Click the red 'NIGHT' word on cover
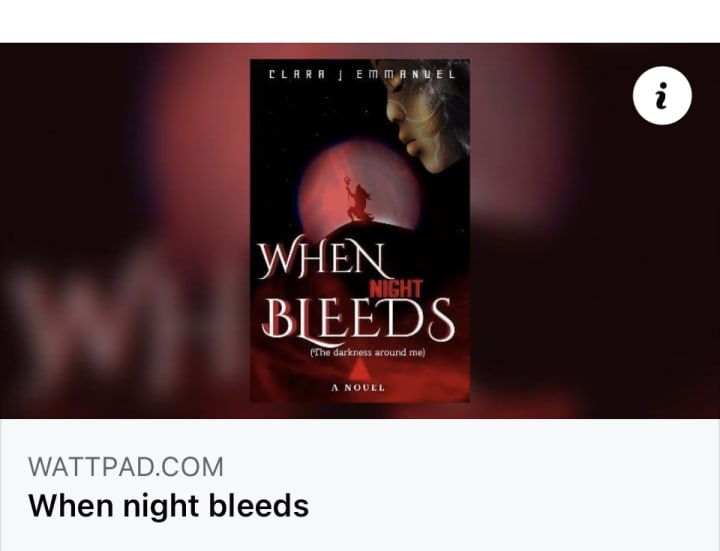 (x=396, y=290)
